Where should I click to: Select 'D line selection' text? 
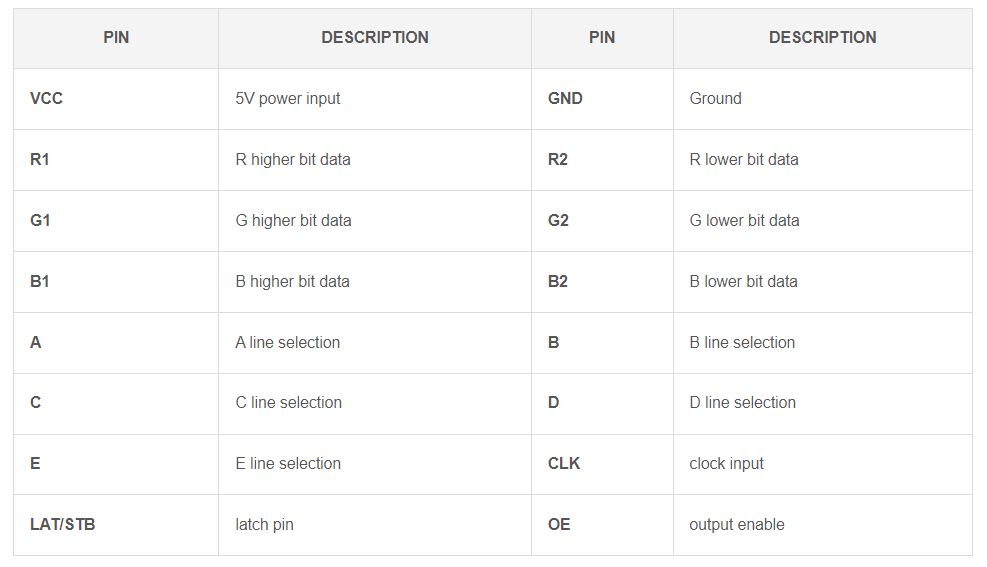click(743, 402)
